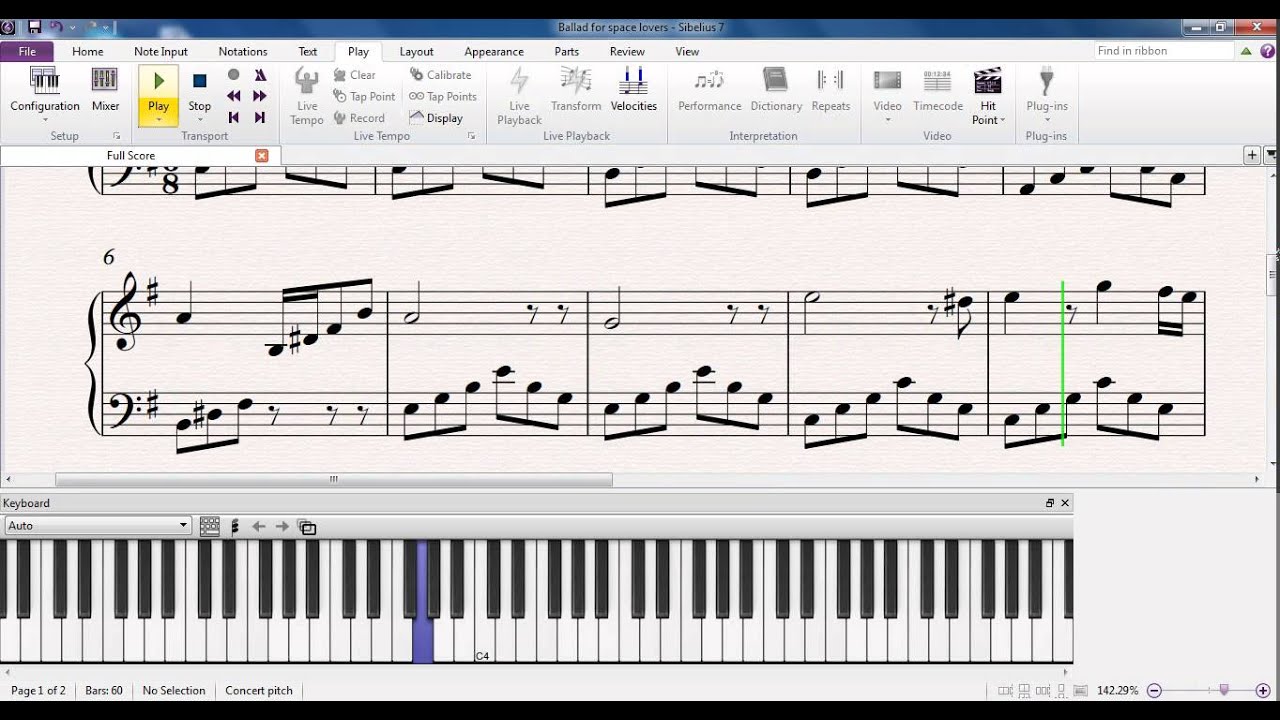
Task: Click the Find in ribbon field
Action: (x=1164, y=51)
